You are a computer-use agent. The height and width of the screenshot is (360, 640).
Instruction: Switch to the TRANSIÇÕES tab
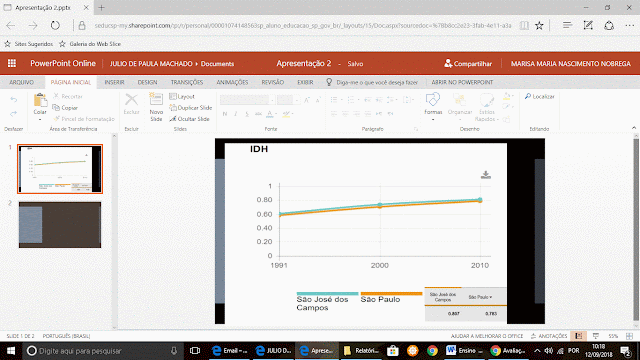point(187,82)
